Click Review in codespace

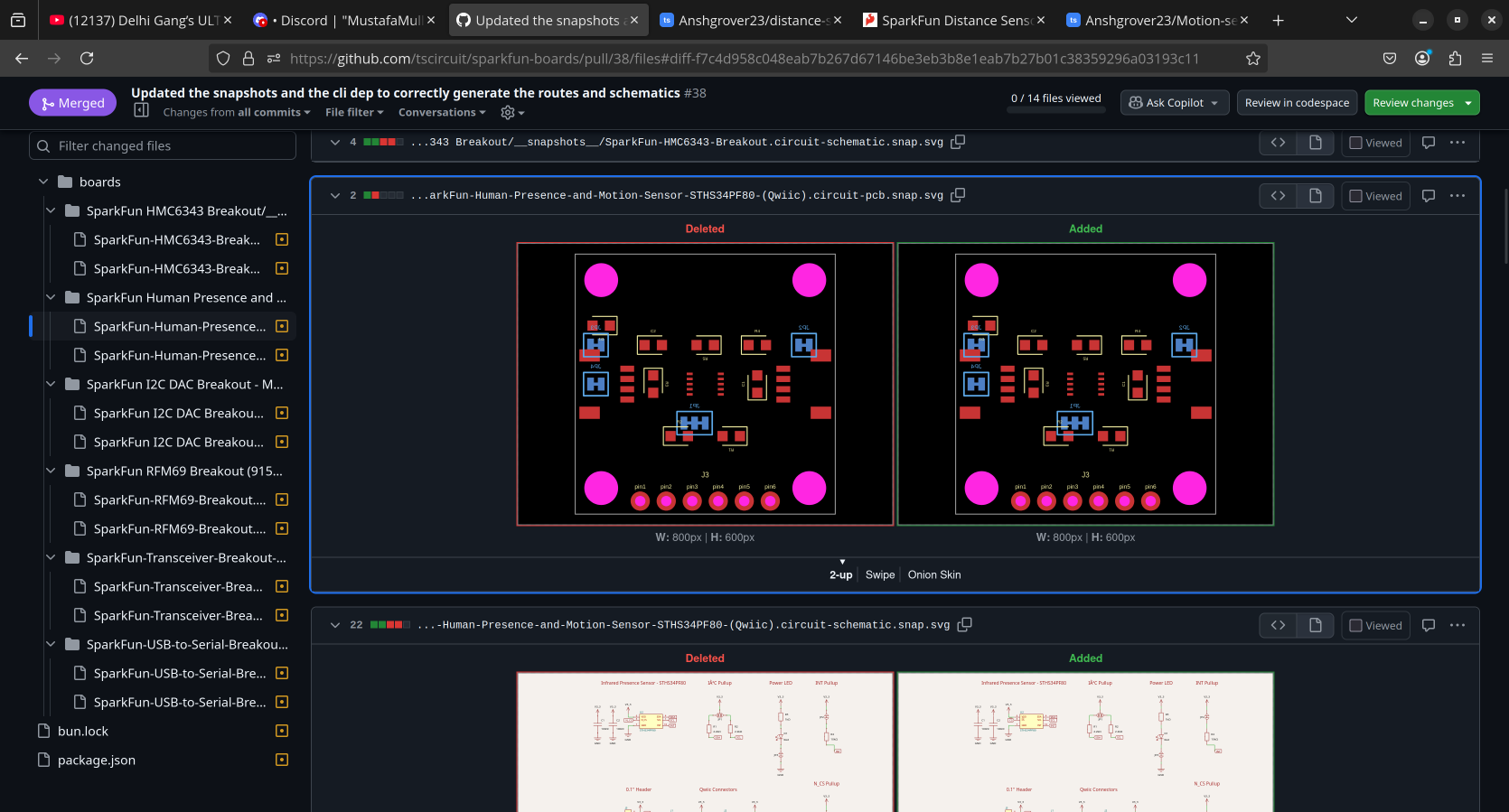pos(1297,103)
